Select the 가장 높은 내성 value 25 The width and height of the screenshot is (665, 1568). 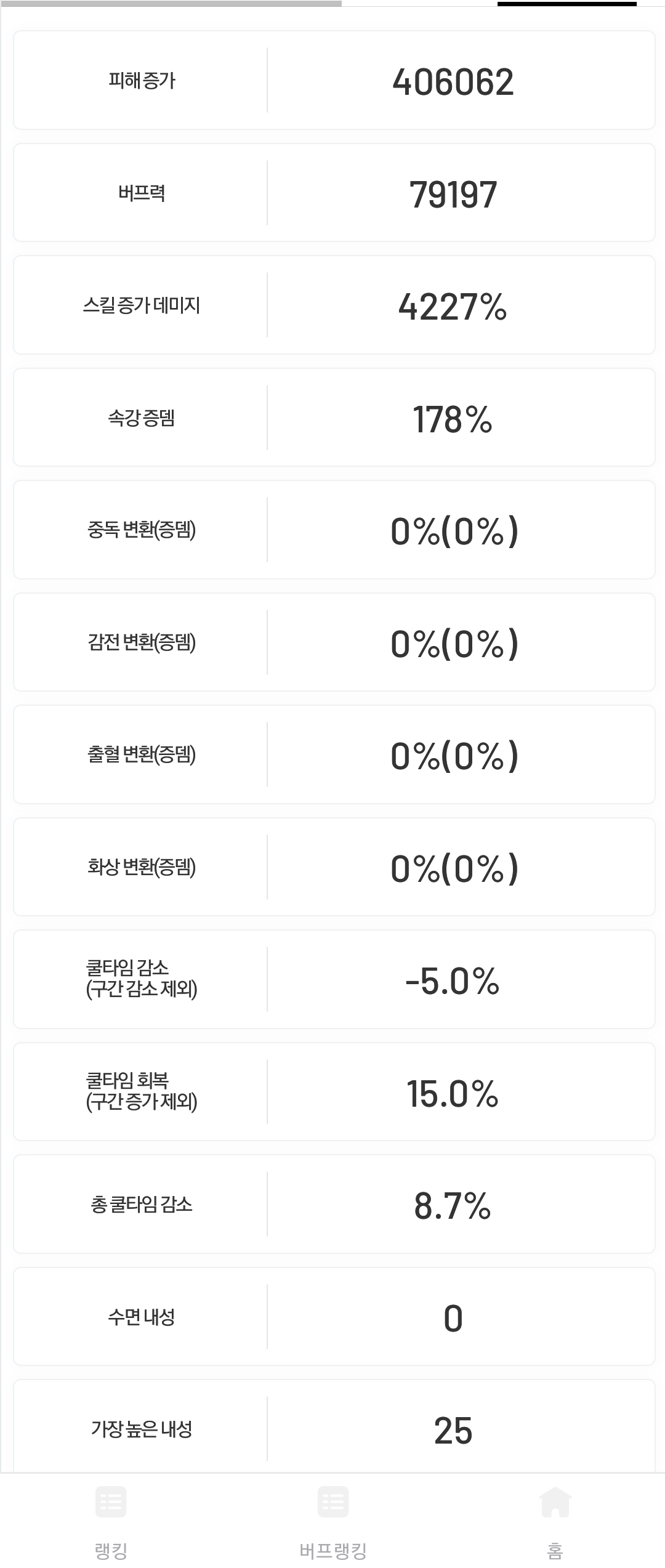pos(453,1431)
